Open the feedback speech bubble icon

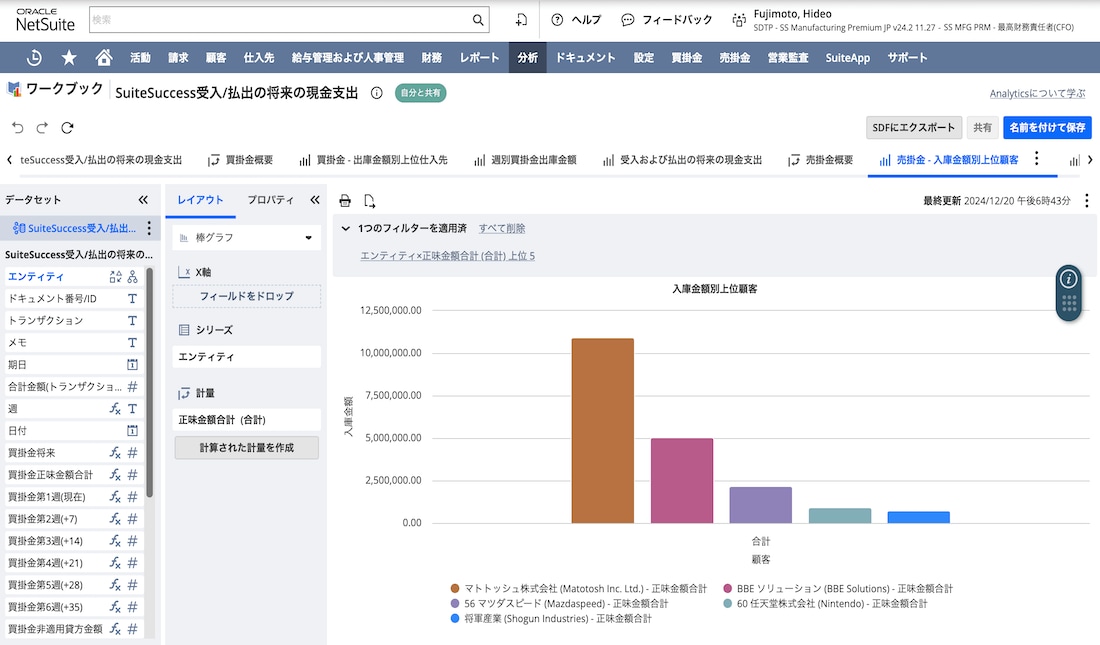628,20
